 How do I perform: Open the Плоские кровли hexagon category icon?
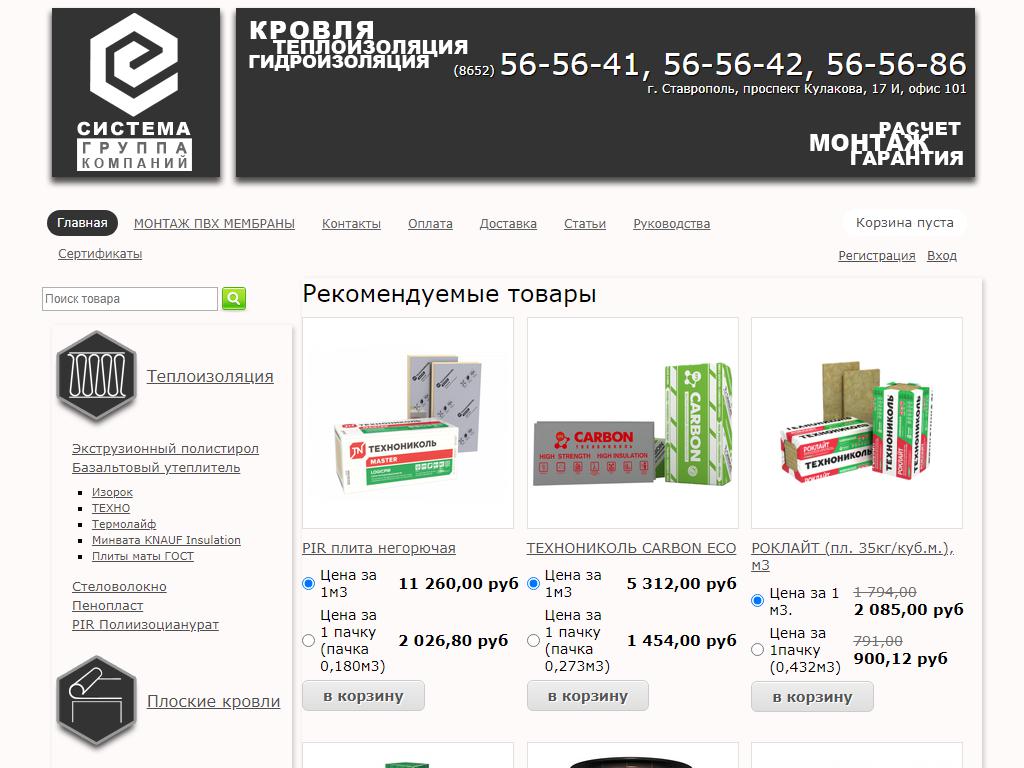[x=96, y=701]
